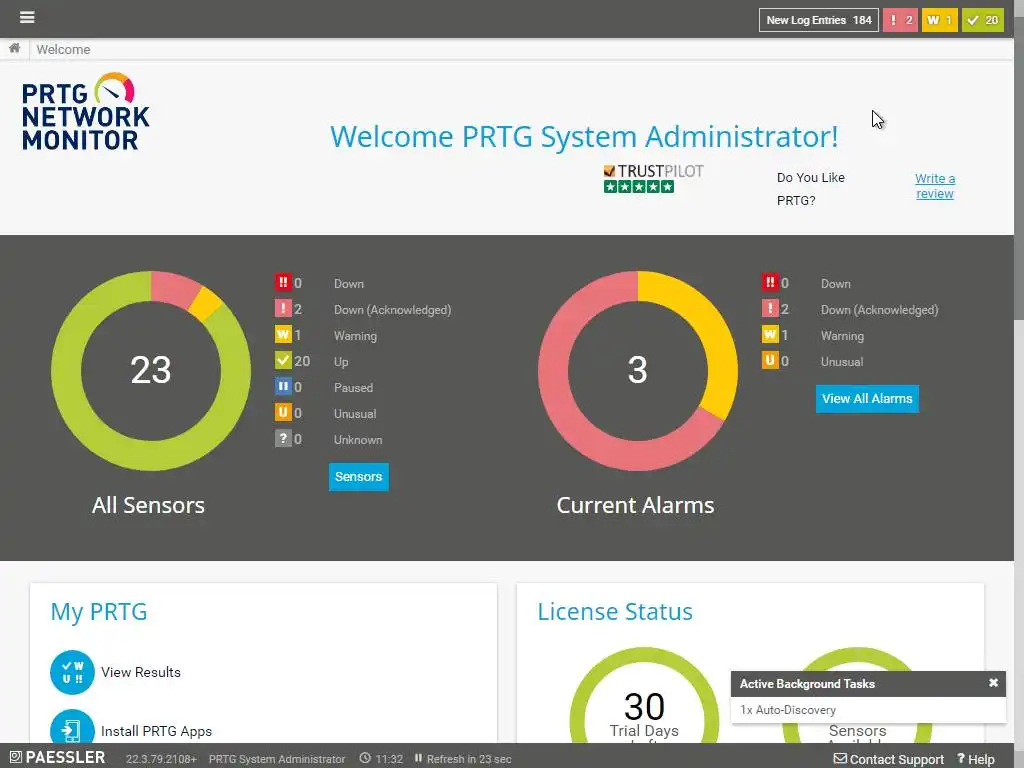Click Down icon in All Sensors legend
This screenshot has height=768, width=1024.
point(283,283)
